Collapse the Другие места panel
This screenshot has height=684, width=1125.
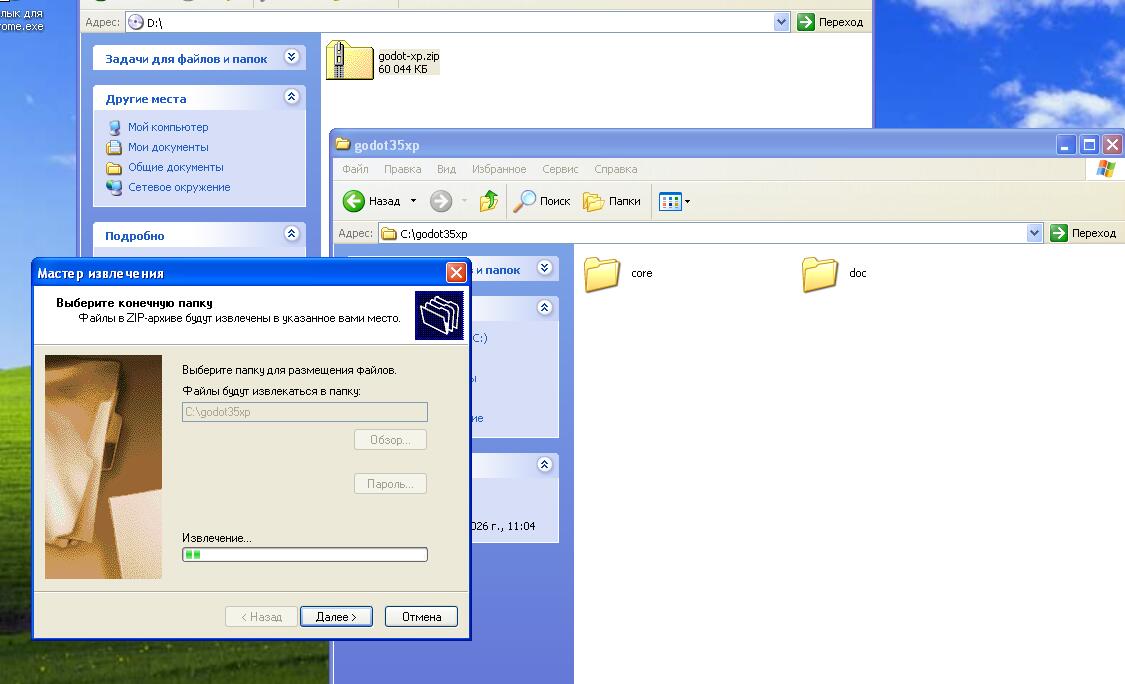click(x=291, y=96)
